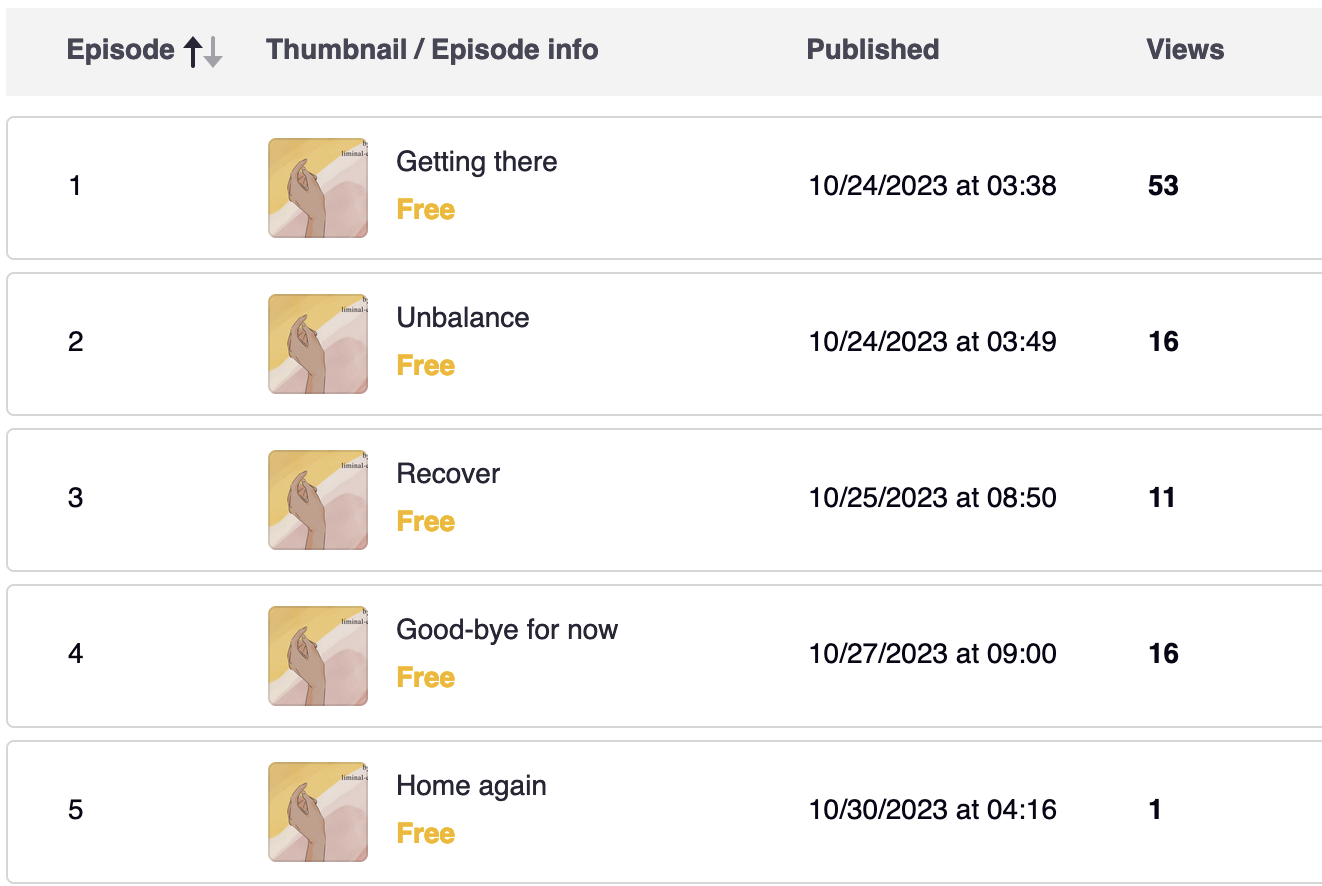Viewport: 1322px width, 886px height.
Task: Click the Episode column header
Action: (x=120, y=50)
